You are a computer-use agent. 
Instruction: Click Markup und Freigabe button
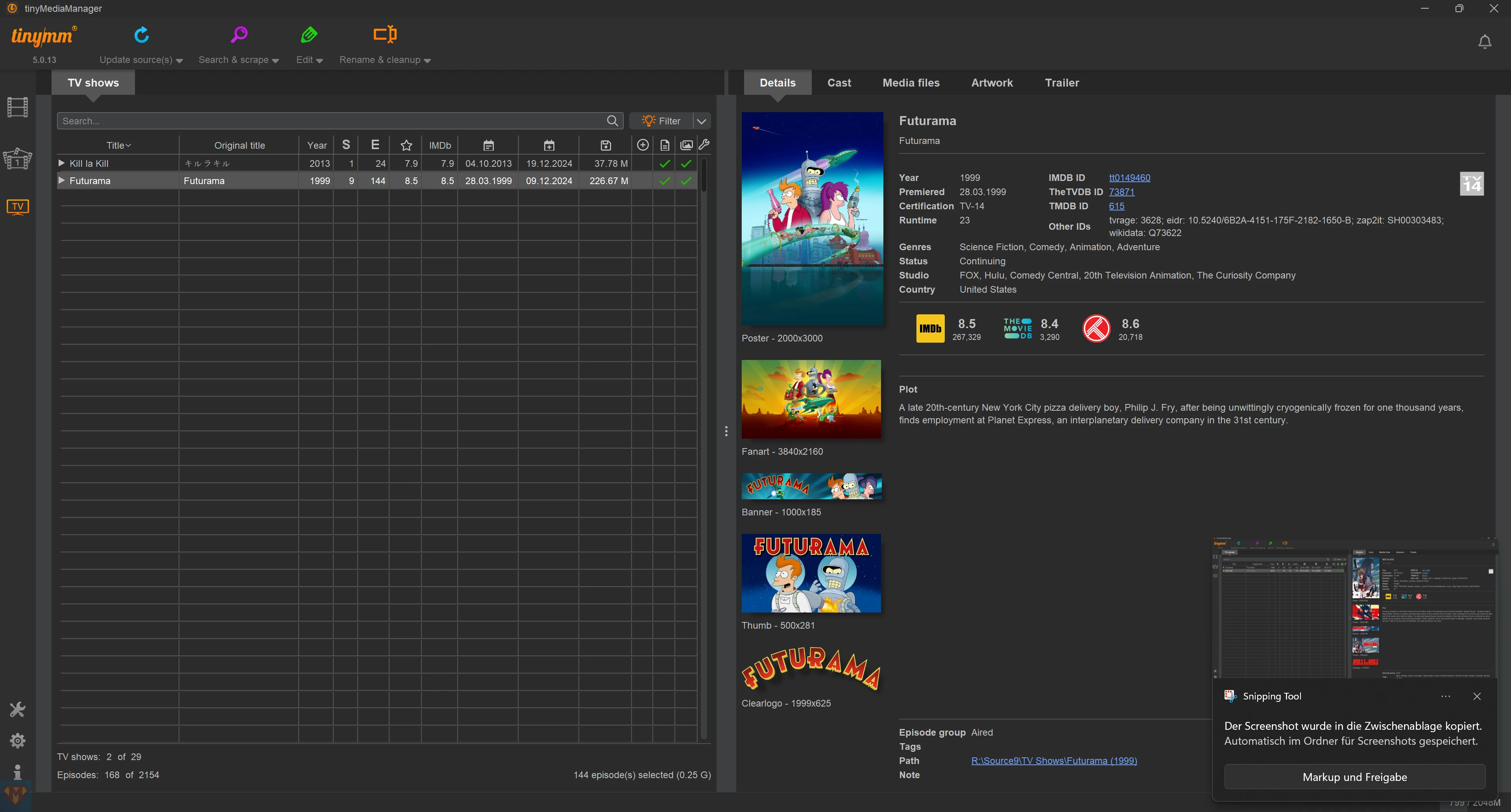pyautogui.click(x=1354, y=777)
